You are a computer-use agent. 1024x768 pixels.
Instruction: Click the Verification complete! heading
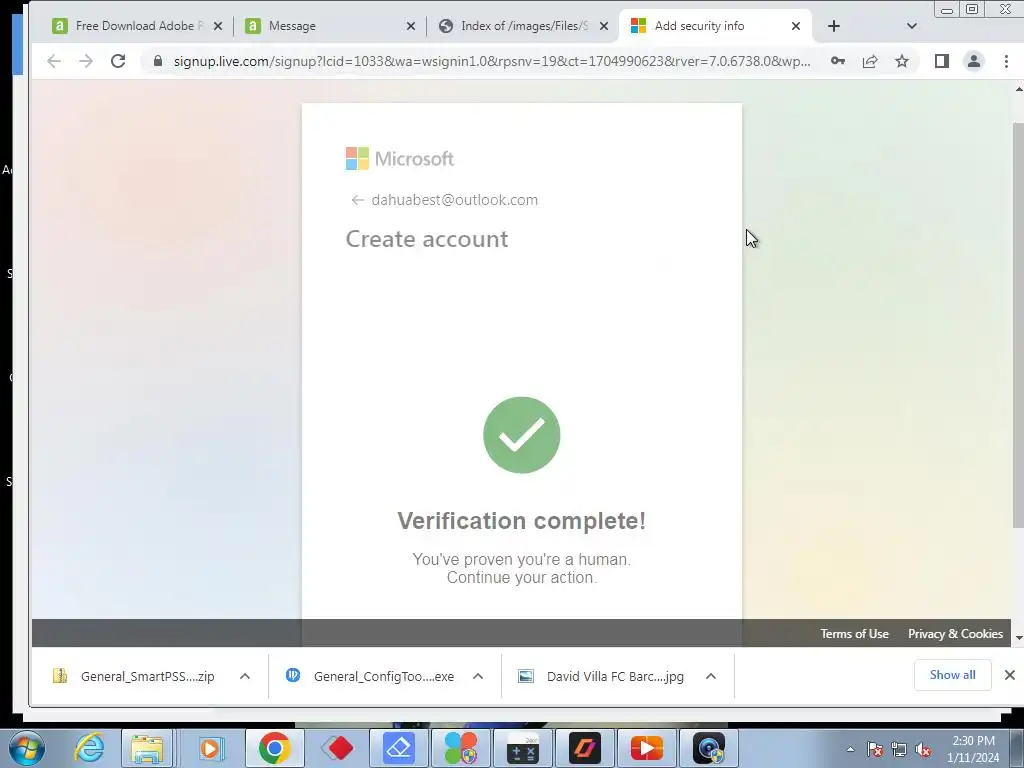522,520
